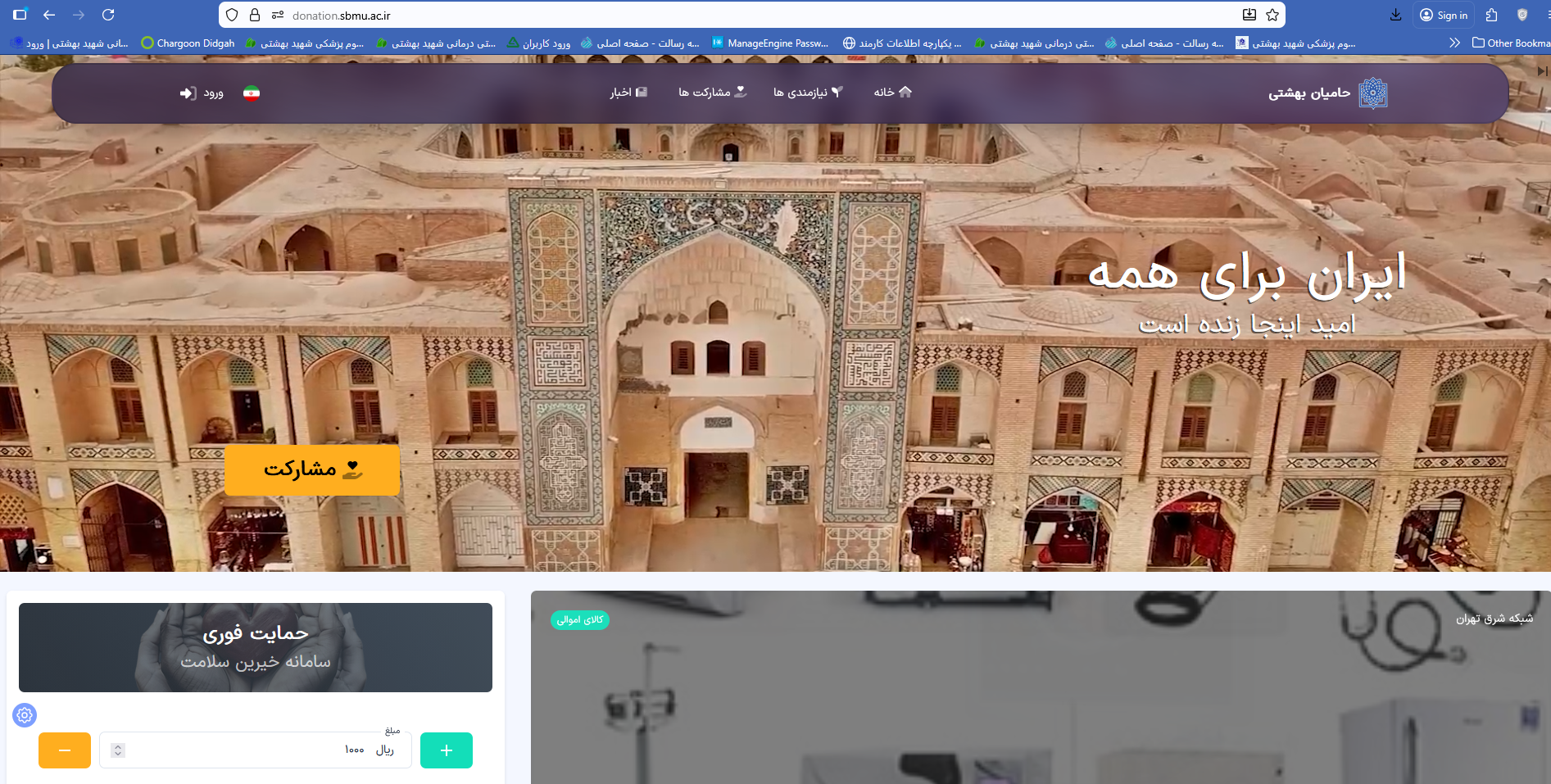
Task: Open the خانه home menu item
Action: (892, 93)
